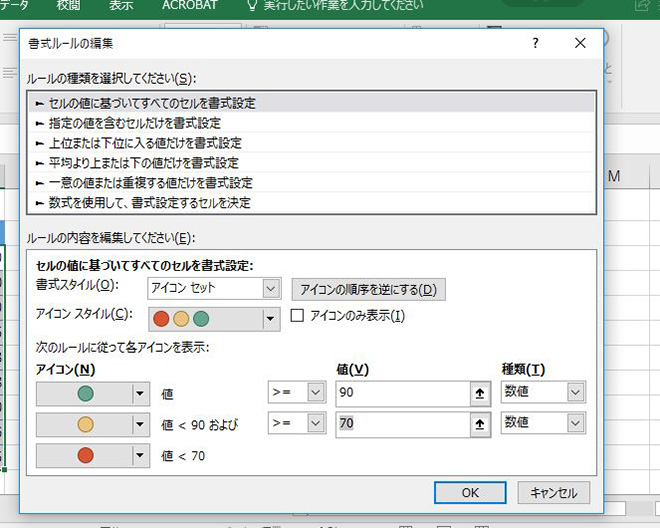660x528 pixels.
Task: Select rule type 上位または下位に入る値だけを書式設定
Action: 311,143
